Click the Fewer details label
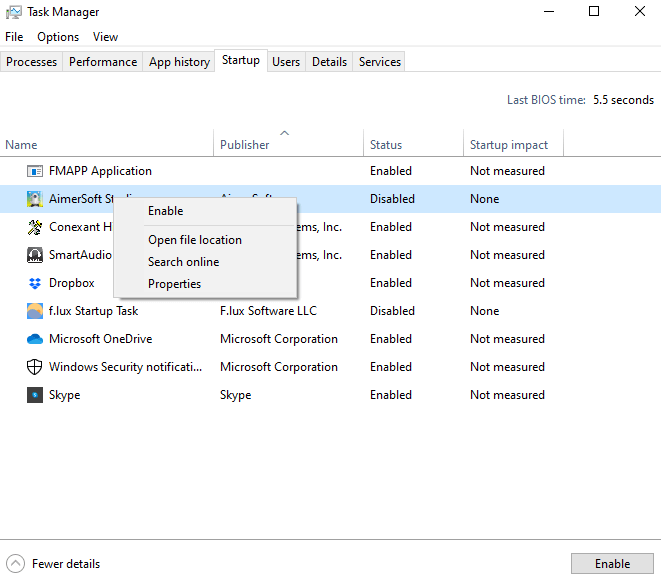This screenshot has width=661, height=587. [66, 564]
